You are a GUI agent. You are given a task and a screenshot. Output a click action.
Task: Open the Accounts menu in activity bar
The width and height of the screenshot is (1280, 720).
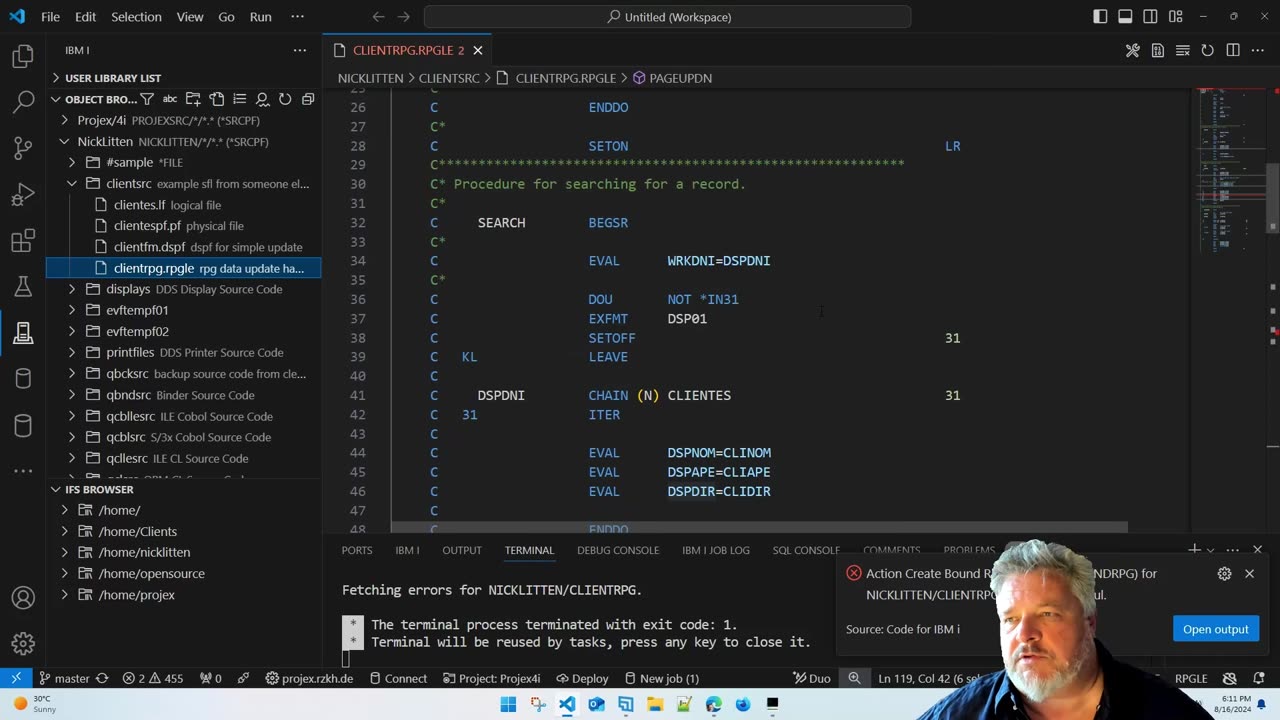[23, 598]
